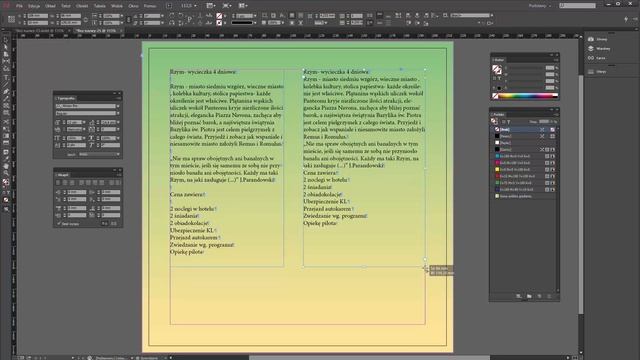Select the Pencil tool

[x=6, y=98]
